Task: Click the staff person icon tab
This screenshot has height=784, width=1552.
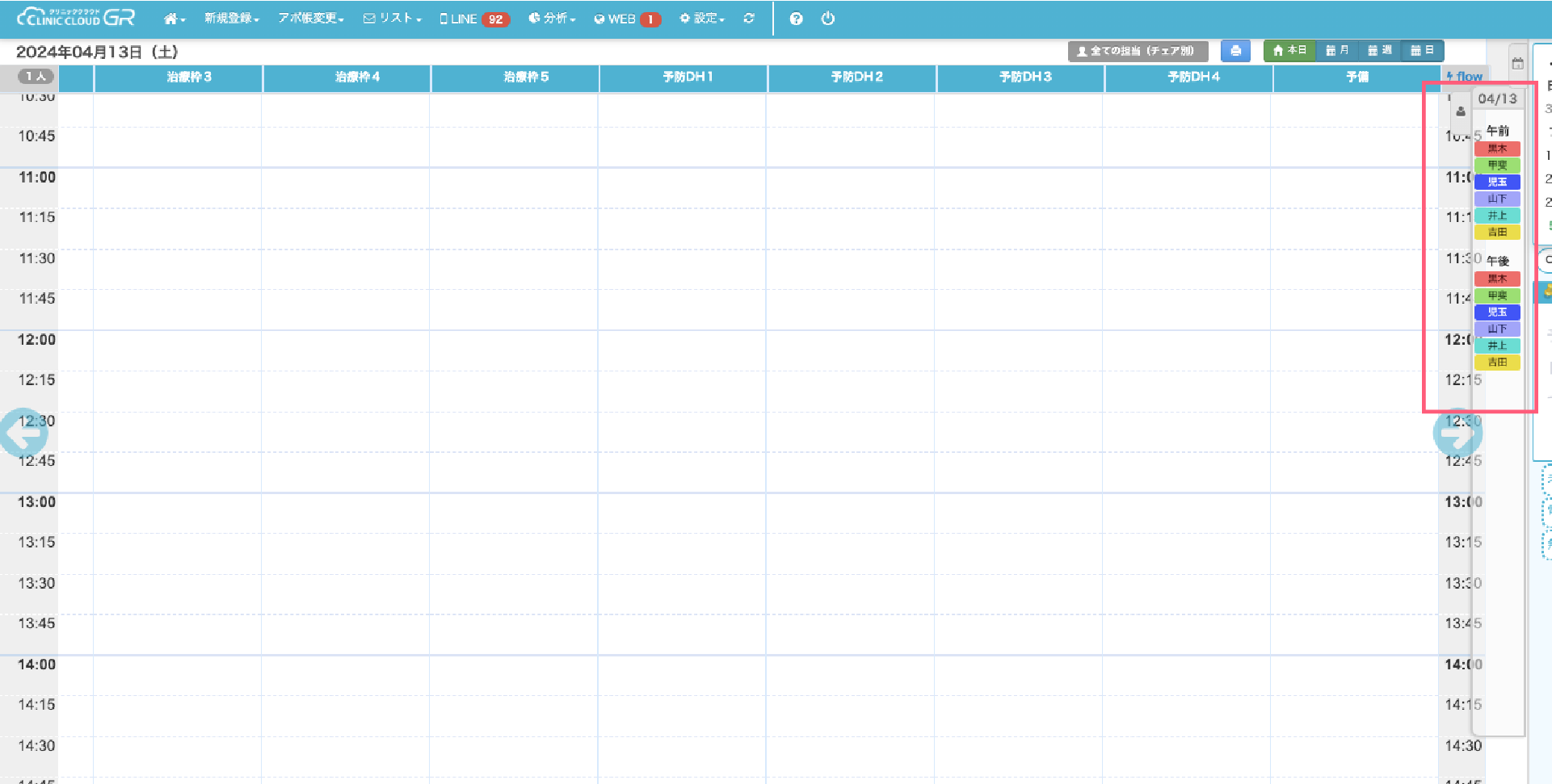Action: (x=1461, y=111)
